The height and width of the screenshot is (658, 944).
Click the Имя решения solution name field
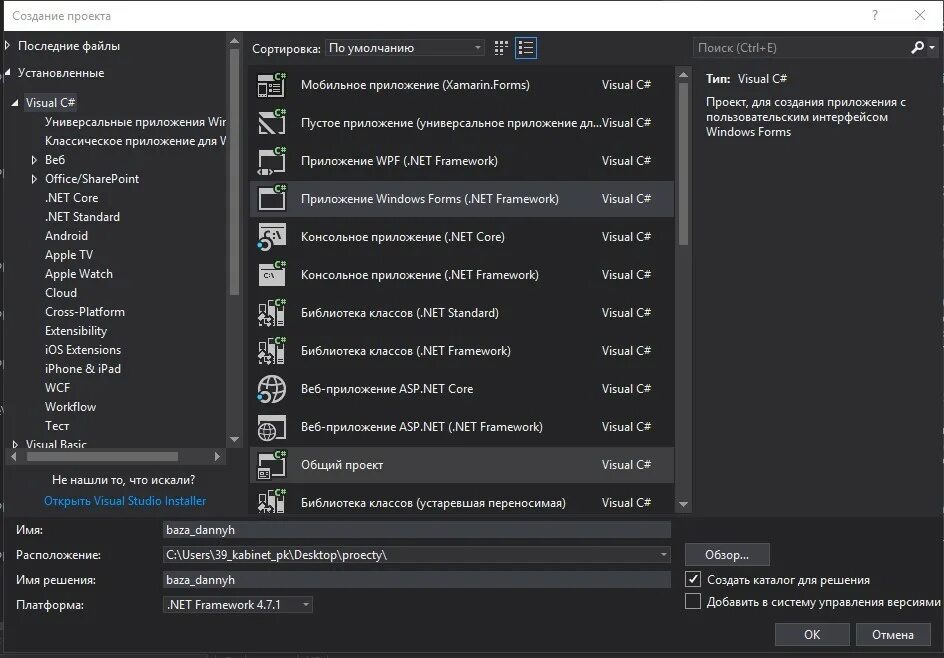(417, 580)
